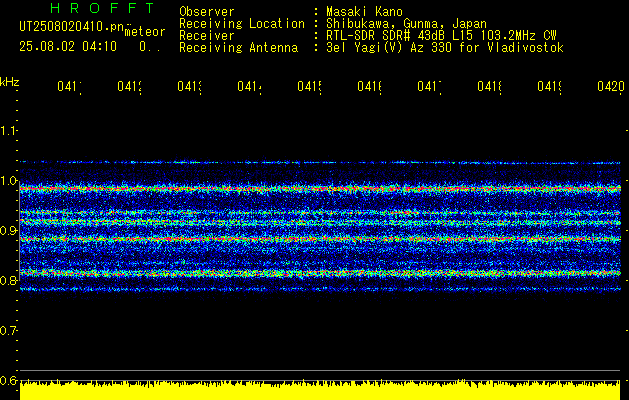Select antenna text 3el Yagi(V) Az 330
The width and height of the screenshot is (629, 400).
pos(389,48)
